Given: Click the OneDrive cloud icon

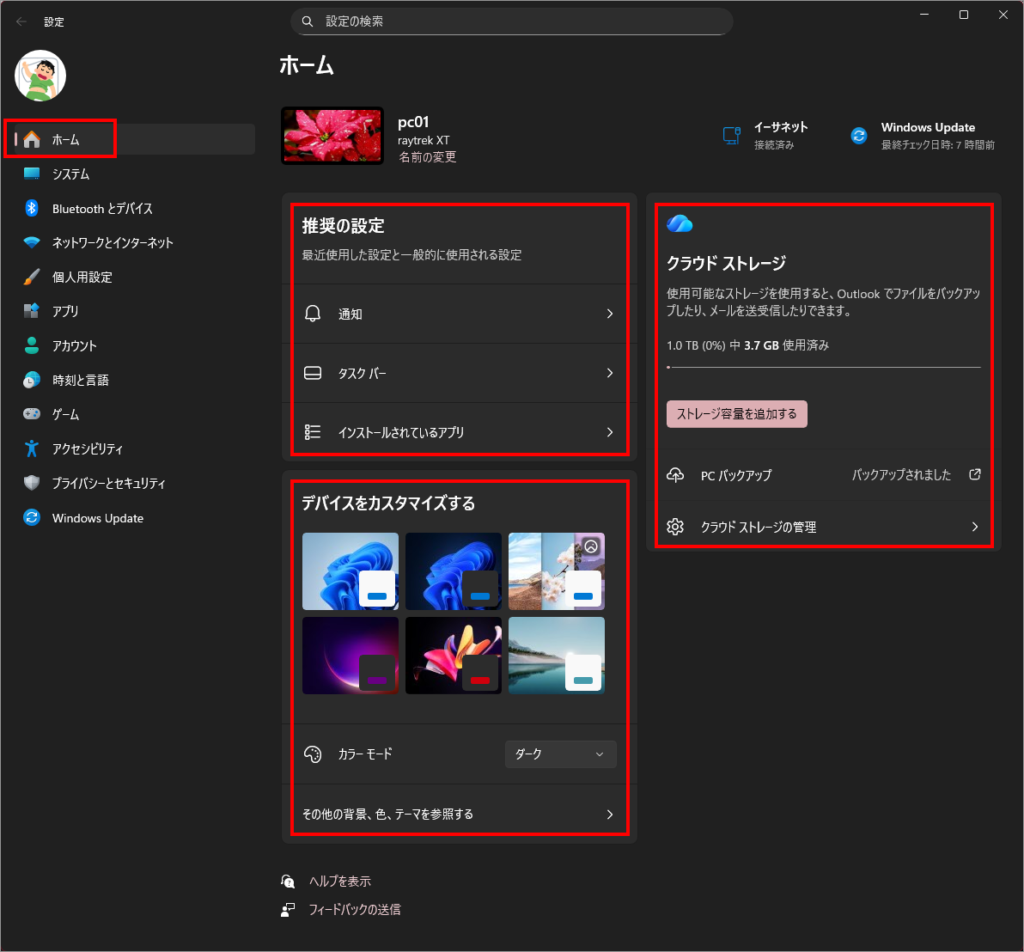Looking at the screenshot, I should point(680,223).
